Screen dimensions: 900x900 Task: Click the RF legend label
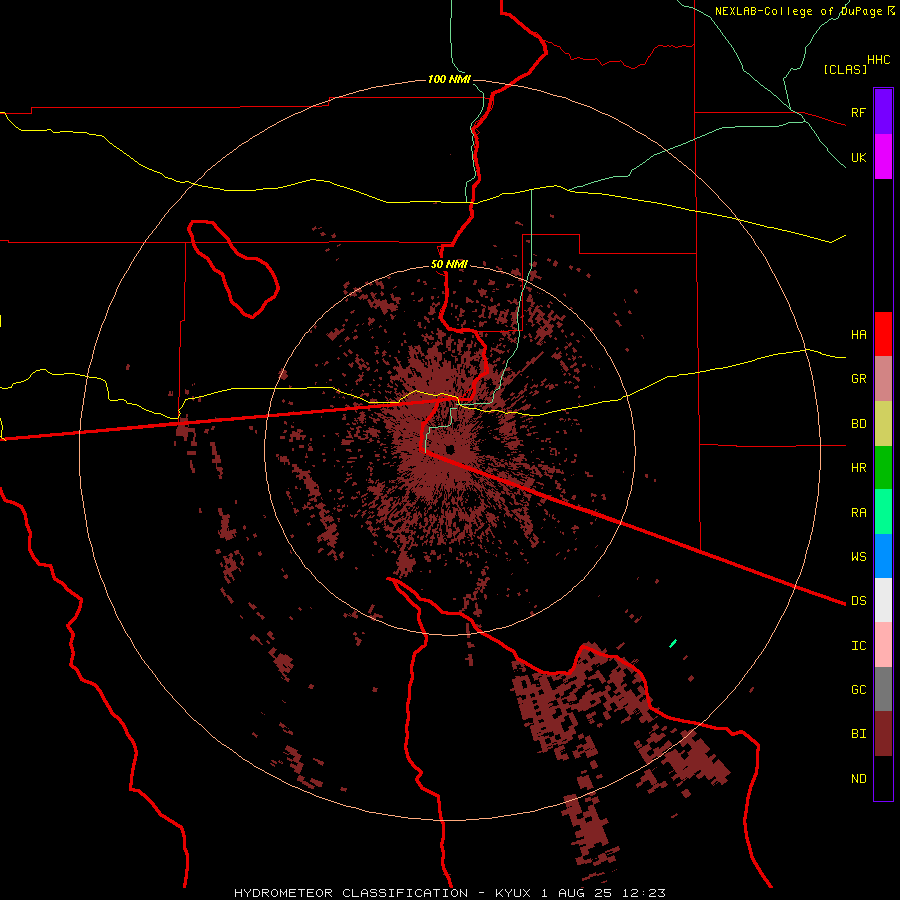(x=858, y=112)
